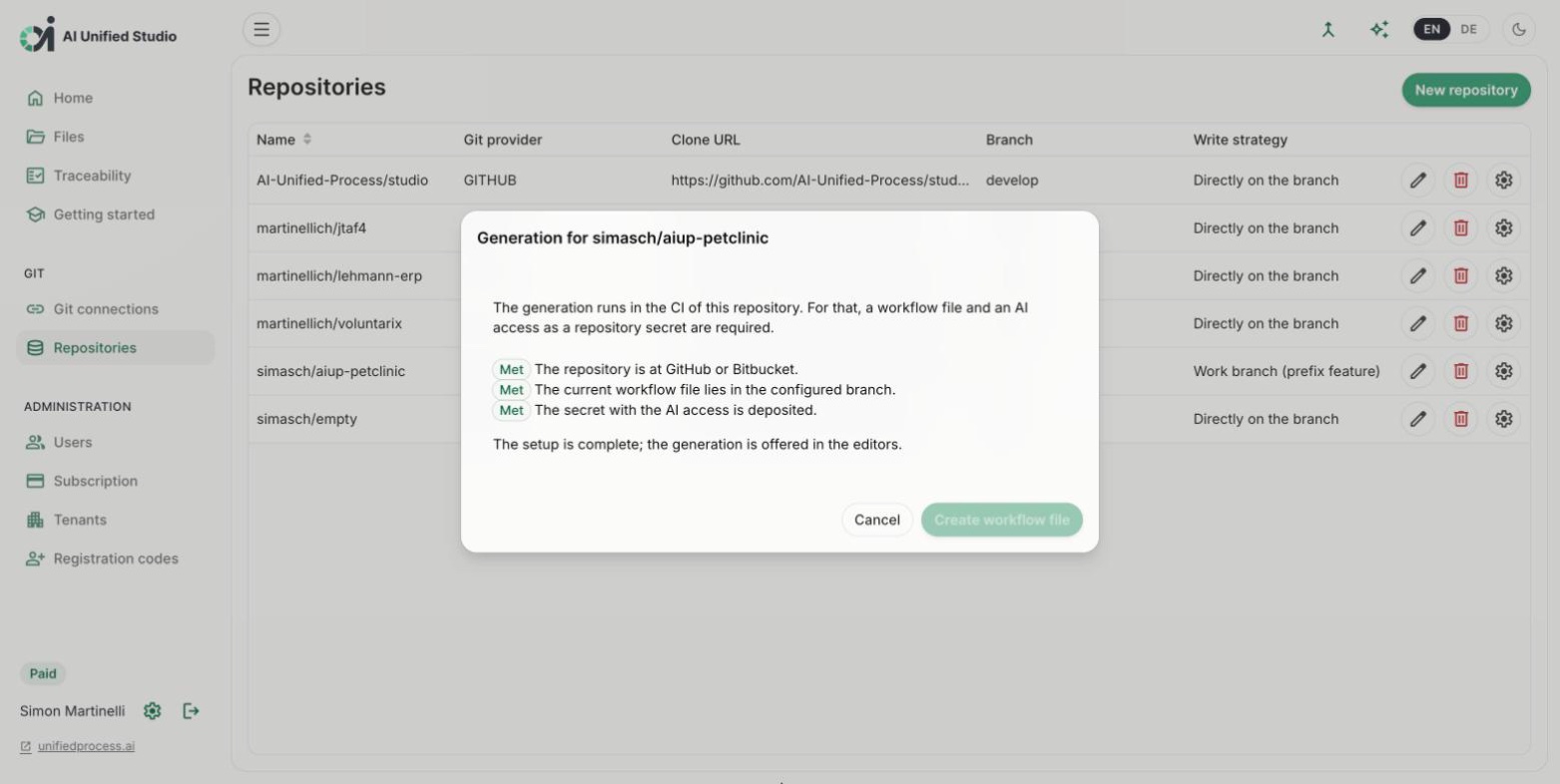Edit the simasch/empty repository

click(x=1417, y=419)
